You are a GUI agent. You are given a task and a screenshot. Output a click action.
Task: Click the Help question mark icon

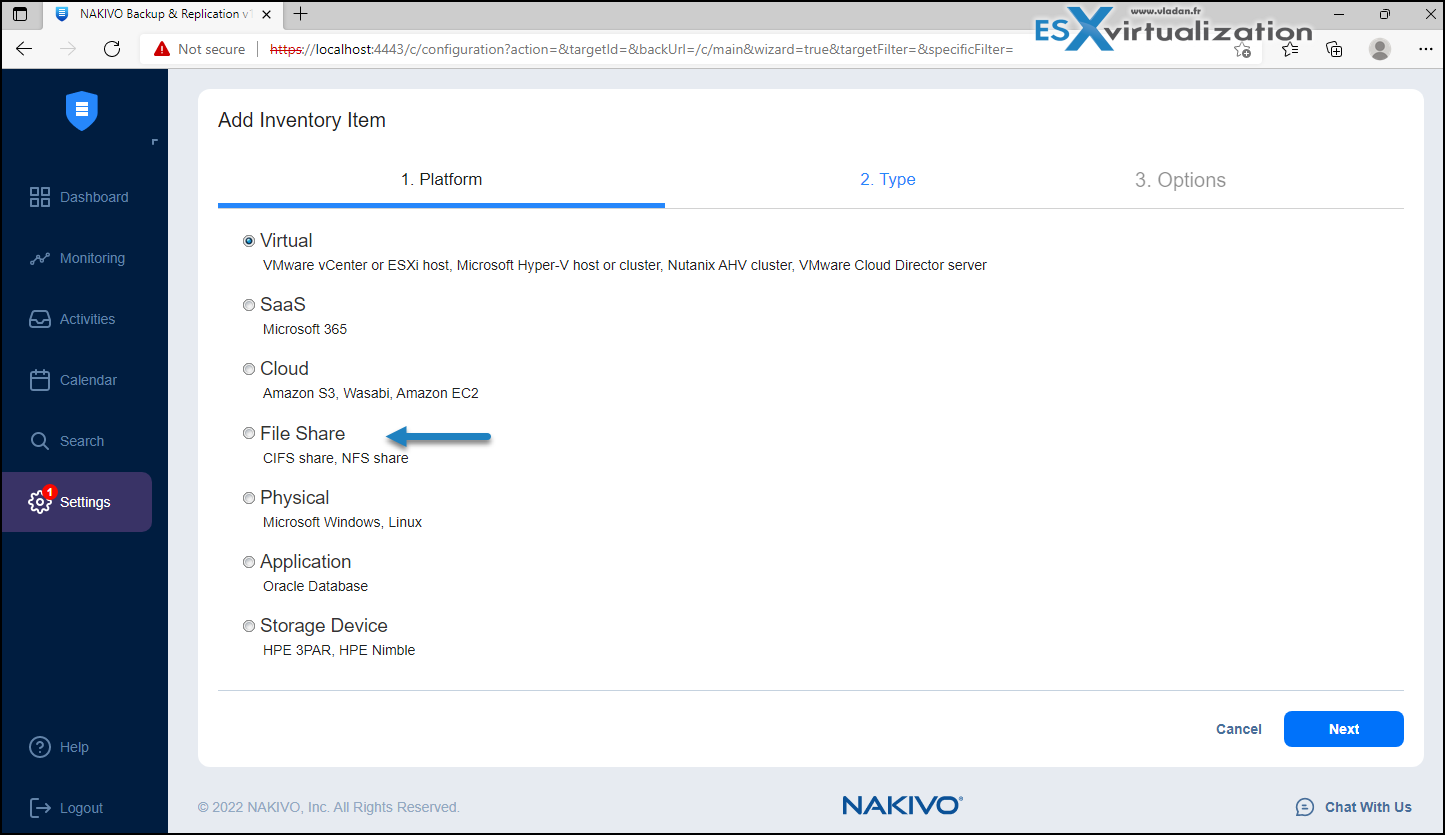coord(40,747)
